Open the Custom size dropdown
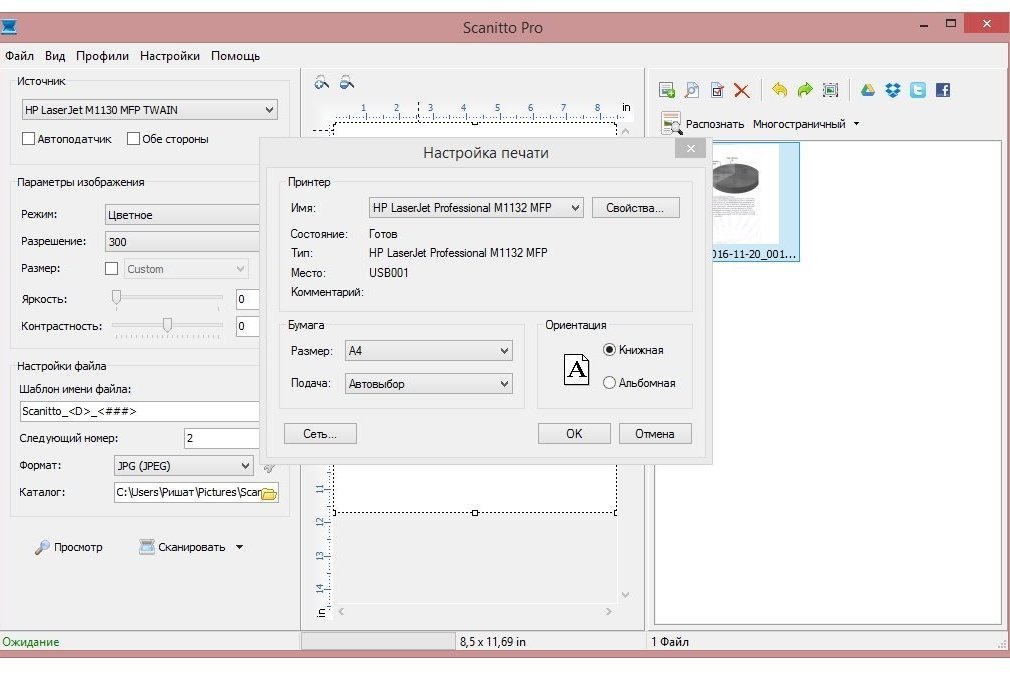 (x=186, y=269)
